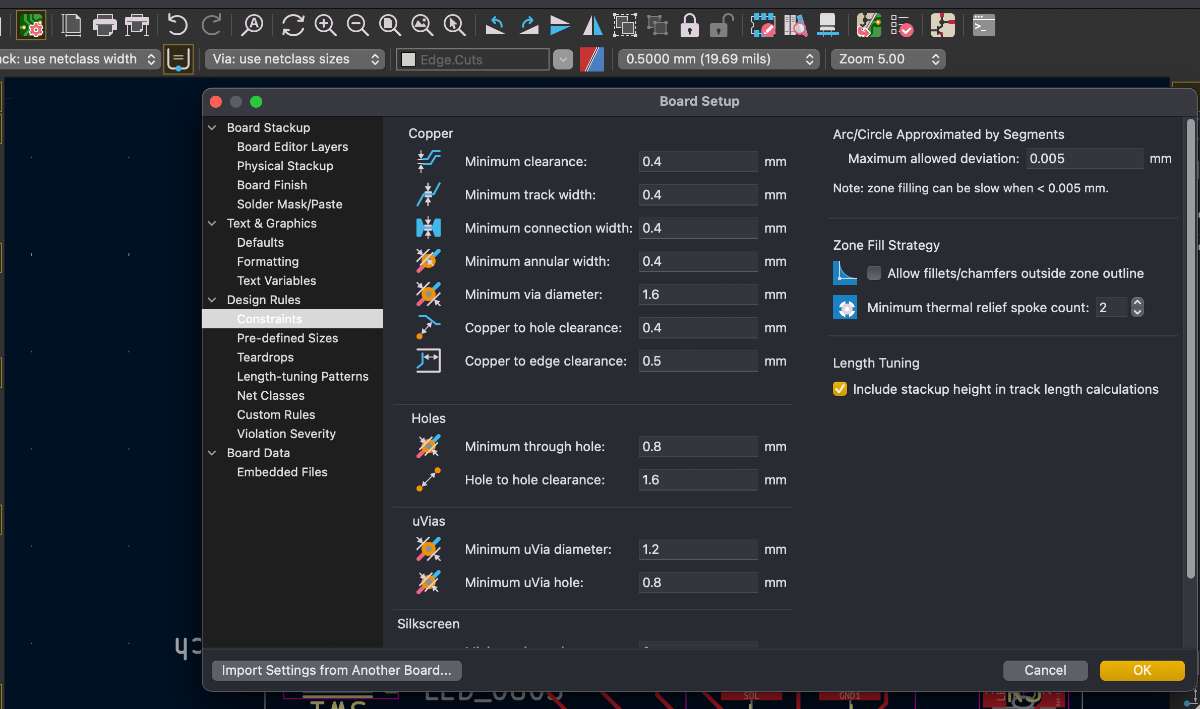Viewport: 1200px width, 709px height.
Task: Select Net Classes page
Action: tap(270, 396)
